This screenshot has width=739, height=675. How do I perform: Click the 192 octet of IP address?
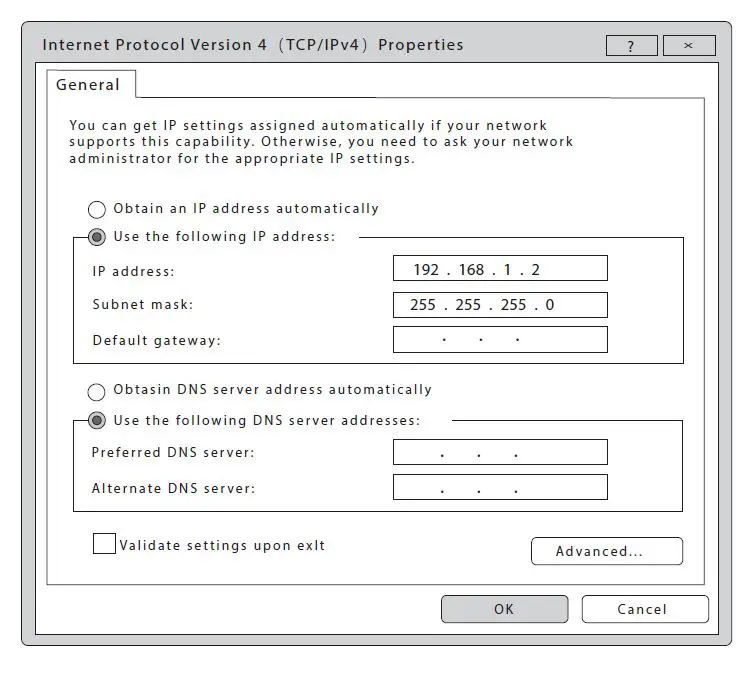click(426, 270)
